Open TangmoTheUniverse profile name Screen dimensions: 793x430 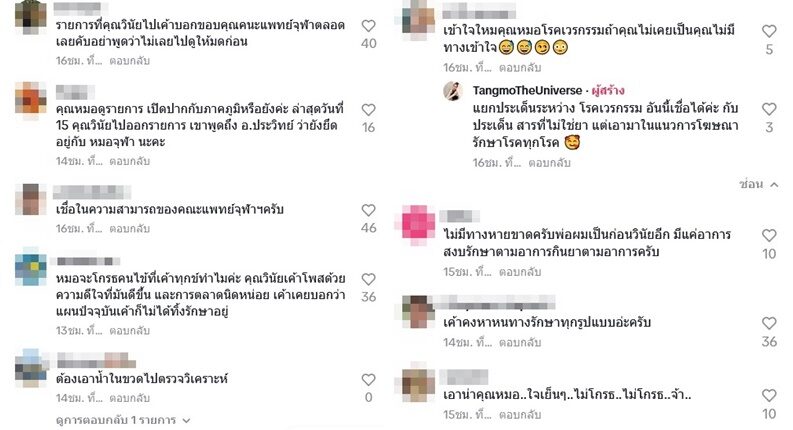coord(527,91)
